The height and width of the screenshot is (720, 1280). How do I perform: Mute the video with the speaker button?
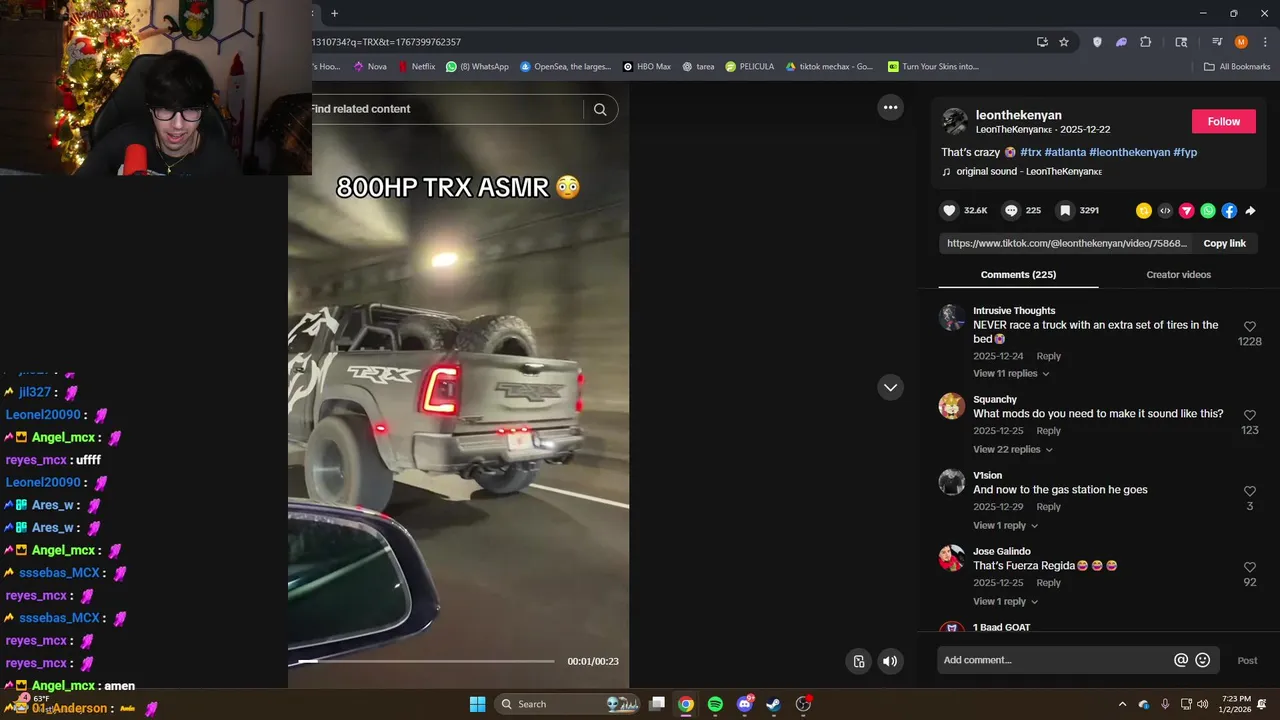(x=890, y=661)
